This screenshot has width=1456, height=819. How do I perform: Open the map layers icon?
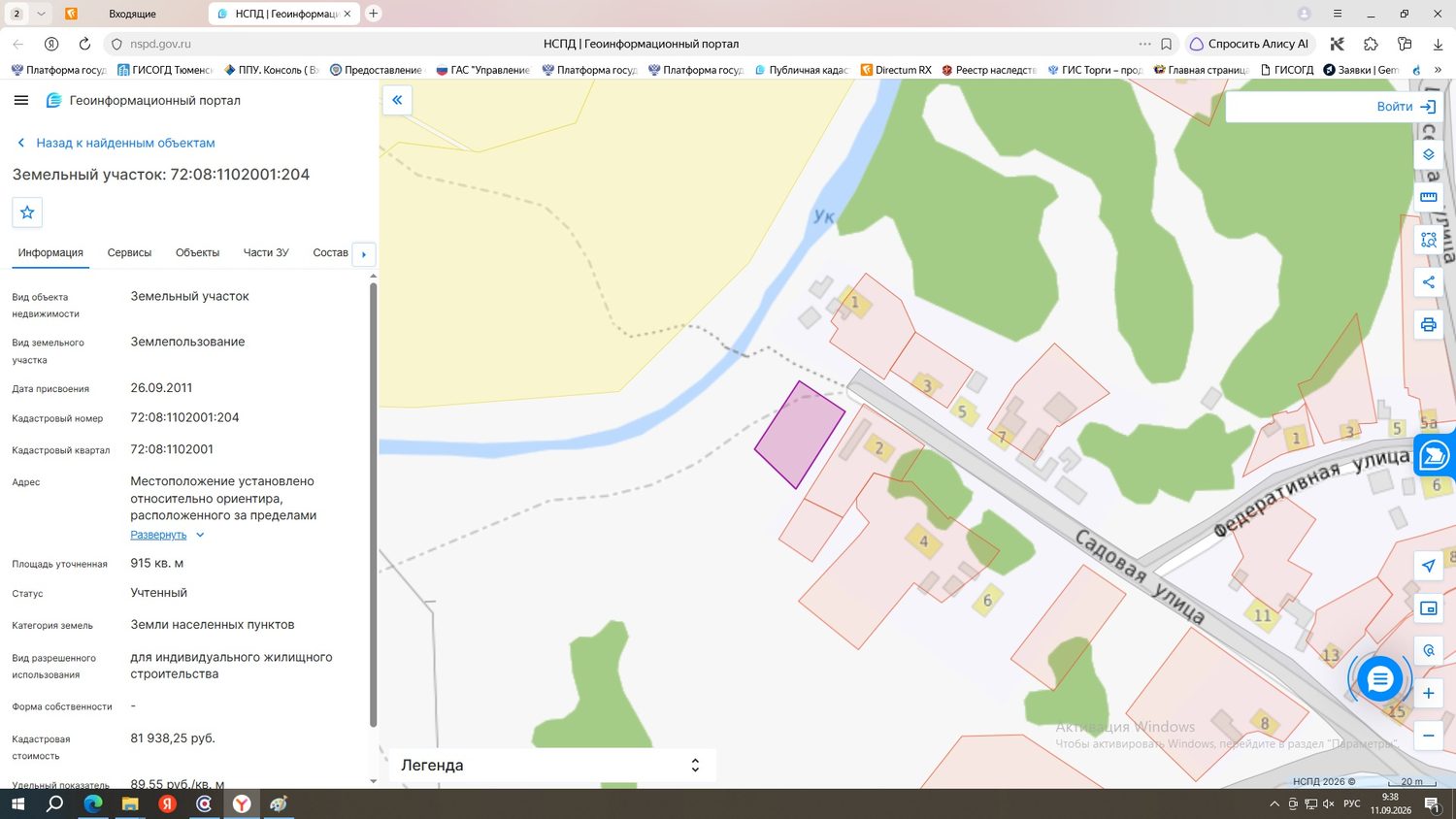tap(1429, 154)
